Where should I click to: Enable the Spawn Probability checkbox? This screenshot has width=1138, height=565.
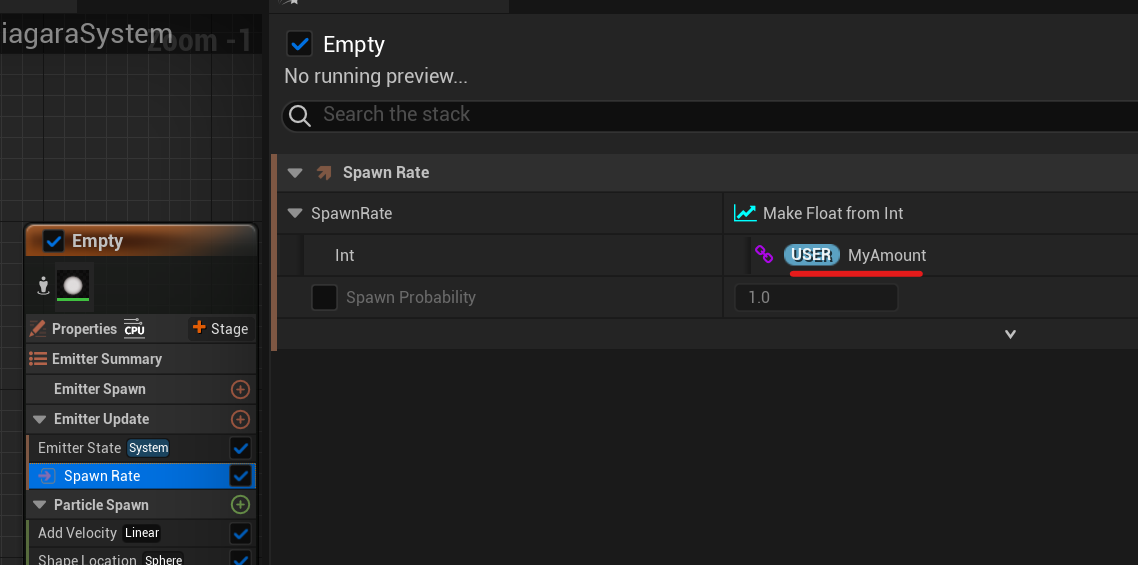point(324,297)
